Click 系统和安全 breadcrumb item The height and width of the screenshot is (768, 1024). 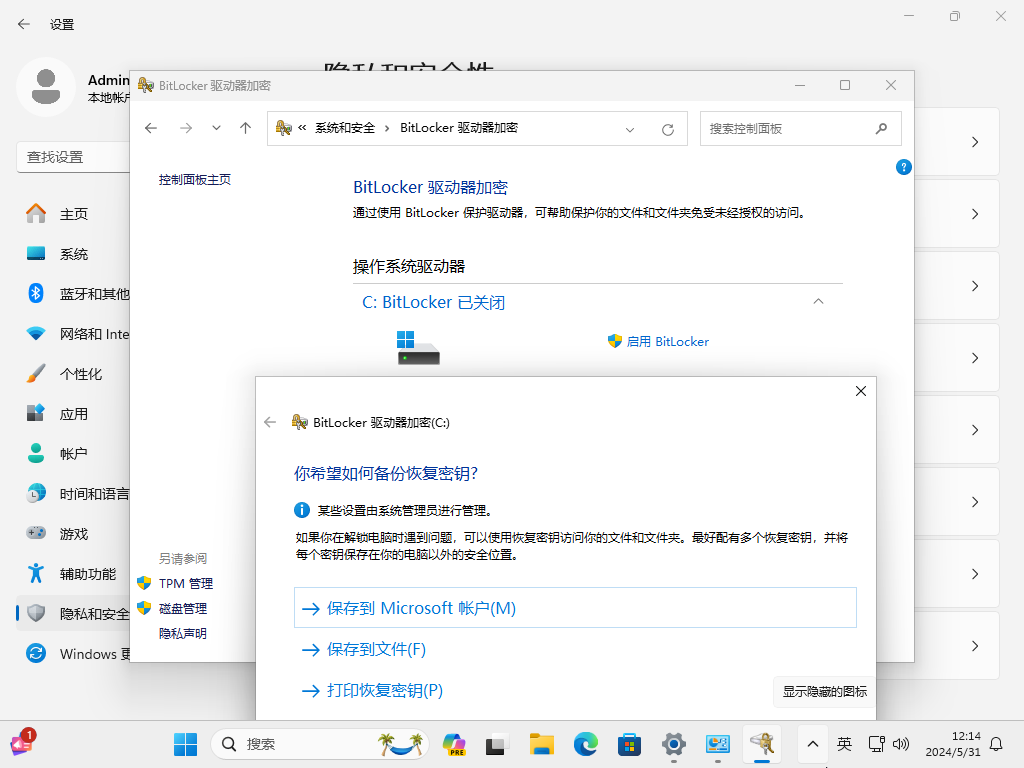point(345,128)
